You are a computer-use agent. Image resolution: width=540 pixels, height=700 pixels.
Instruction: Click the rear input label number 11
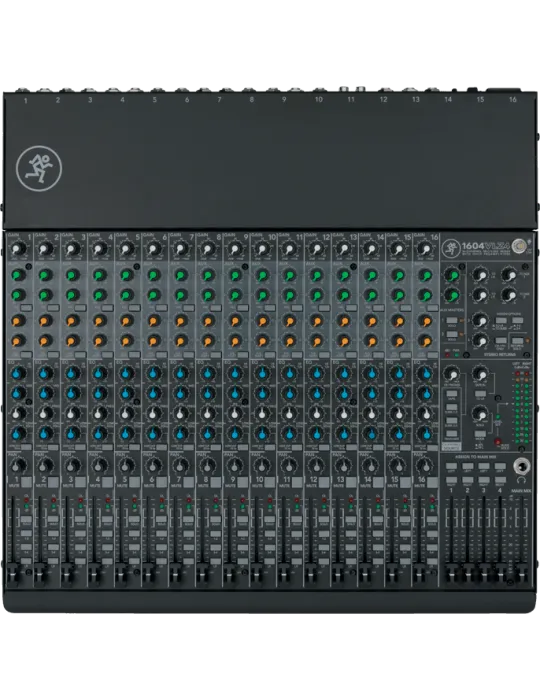click(351, 100)
